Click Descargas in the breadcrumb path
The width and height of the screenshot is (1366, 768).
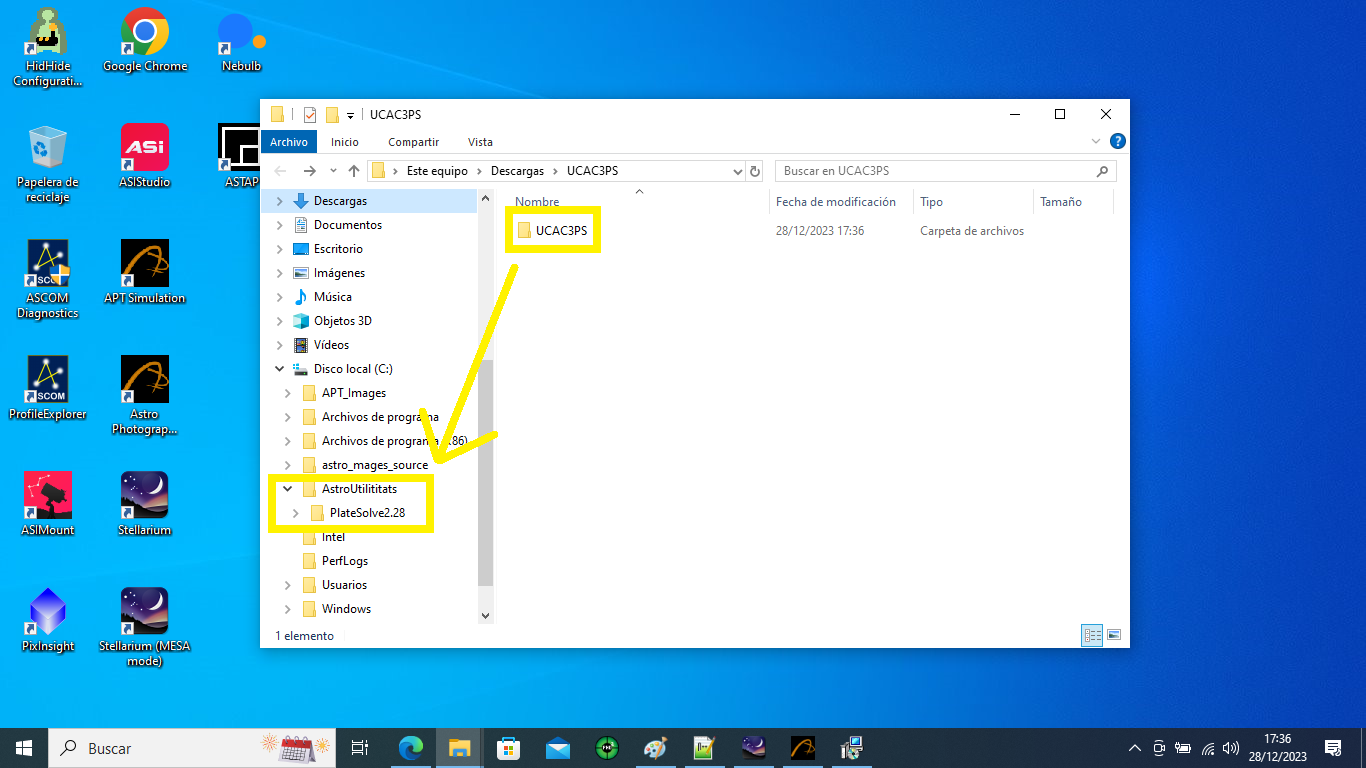(x=517, y=171)
